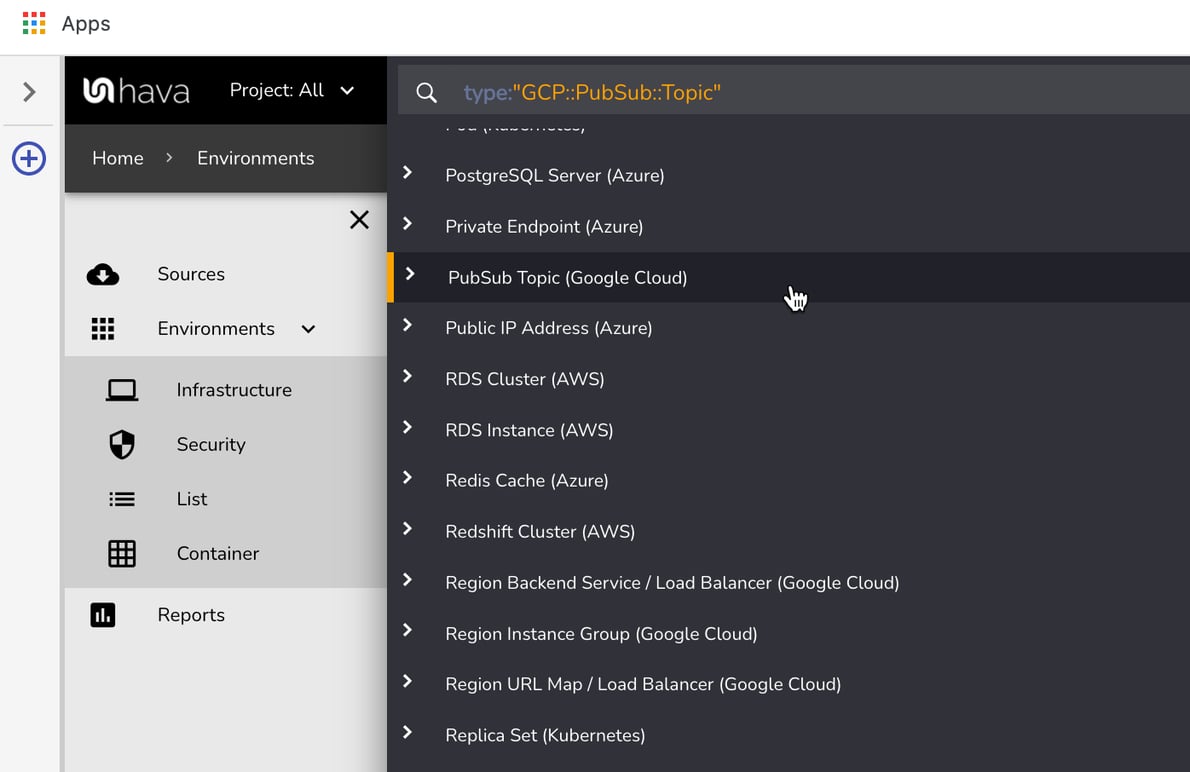The height and width of the screenshot is (772, 1190).
Task: Select the Container view icon
Action: point(121,553)
